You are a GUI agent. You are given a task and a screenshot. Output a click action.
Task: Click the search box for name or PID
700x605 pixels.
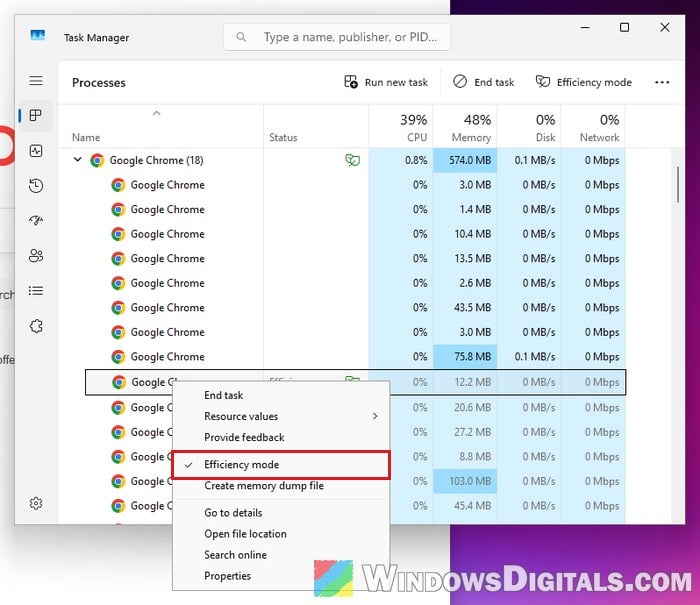[337, 37]
